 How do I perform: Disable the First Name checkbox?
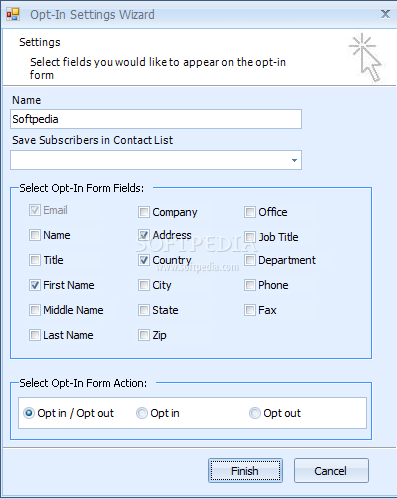[35, 285]
